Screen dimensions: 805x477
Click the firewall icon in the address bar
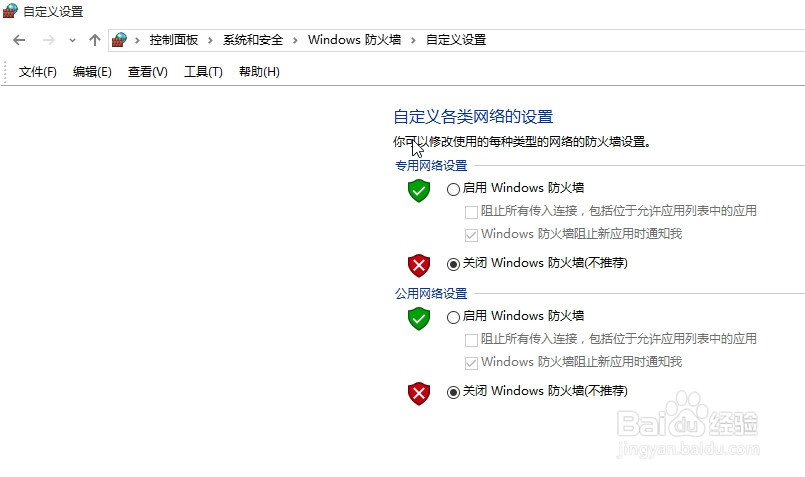[120, 40]
